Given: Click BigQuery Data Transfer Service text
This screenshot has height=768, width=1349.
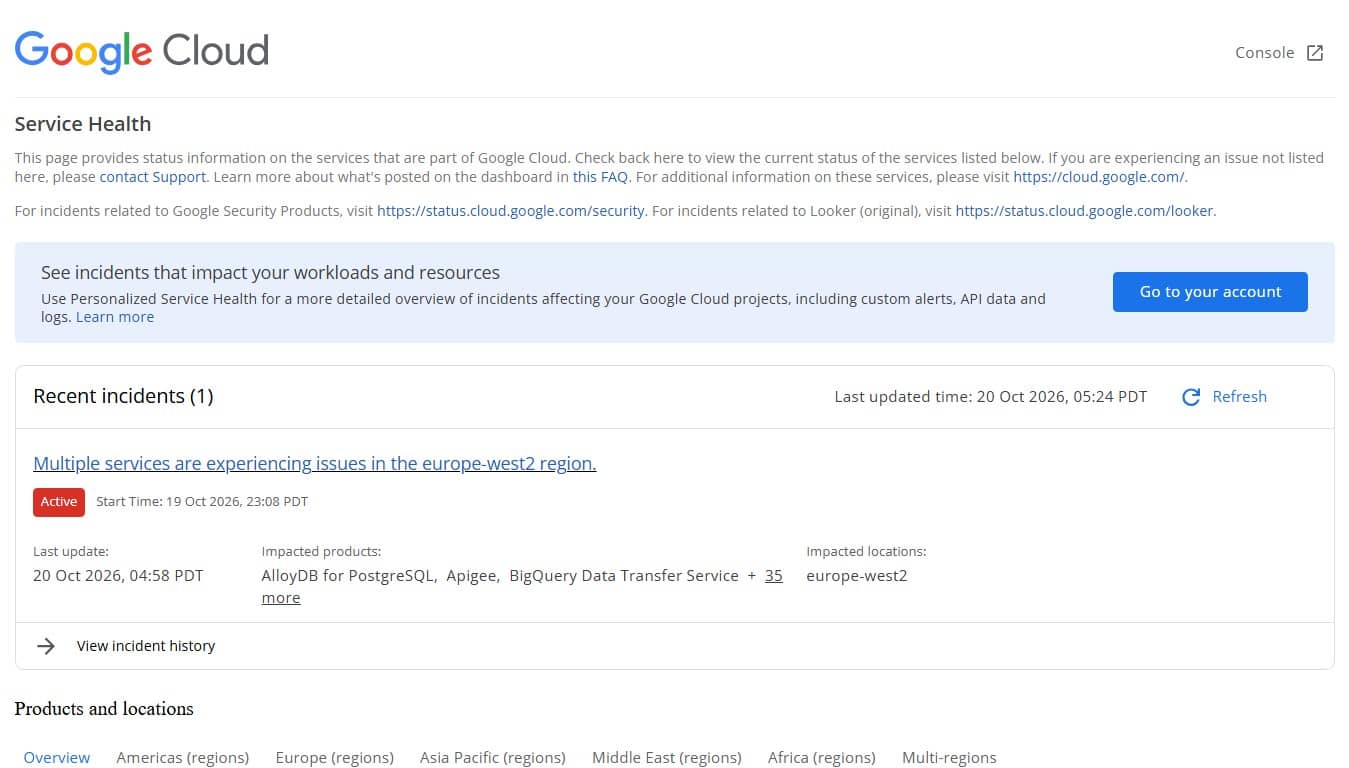Looking at the screenshot, I should pos(624,576).
